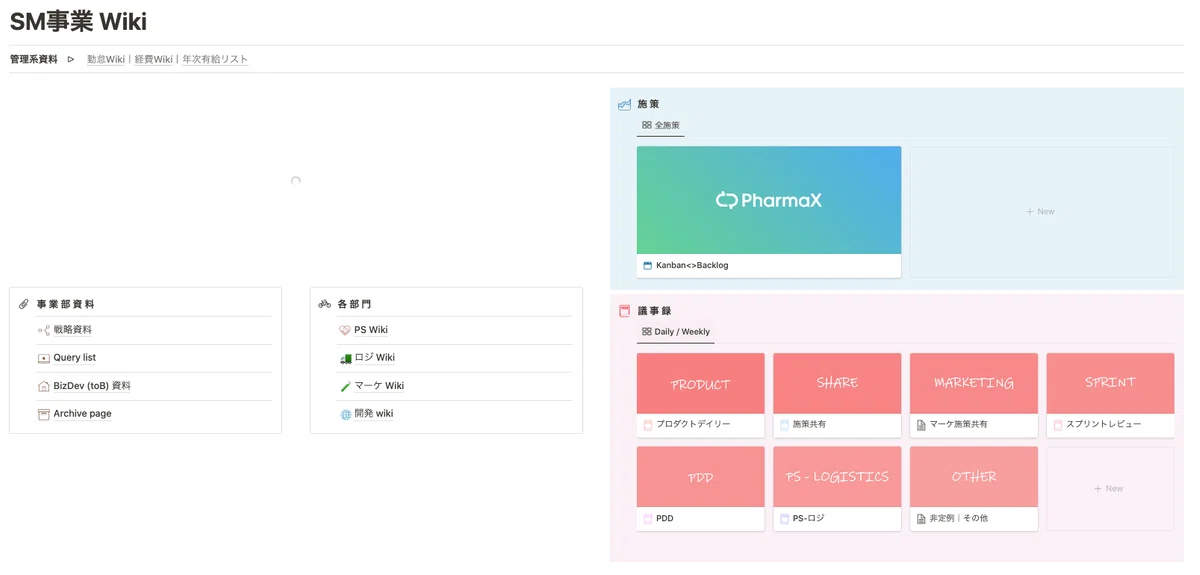Open the PS Wiki page
The height and width of the screenshot is (575, 1200).
(371, 330)
